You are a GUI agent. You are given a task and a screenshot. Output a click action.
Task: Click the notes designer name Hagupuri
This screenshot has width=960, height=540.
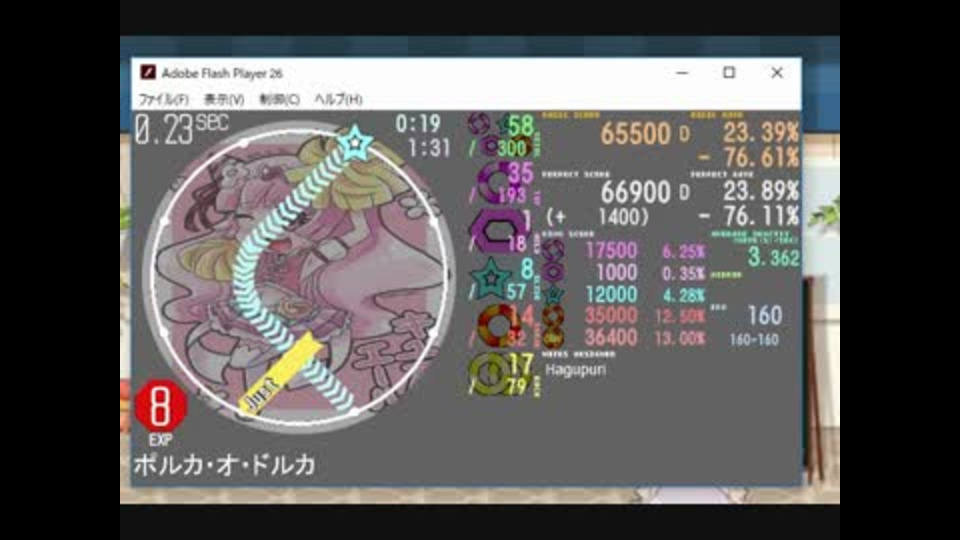(575, 370)
